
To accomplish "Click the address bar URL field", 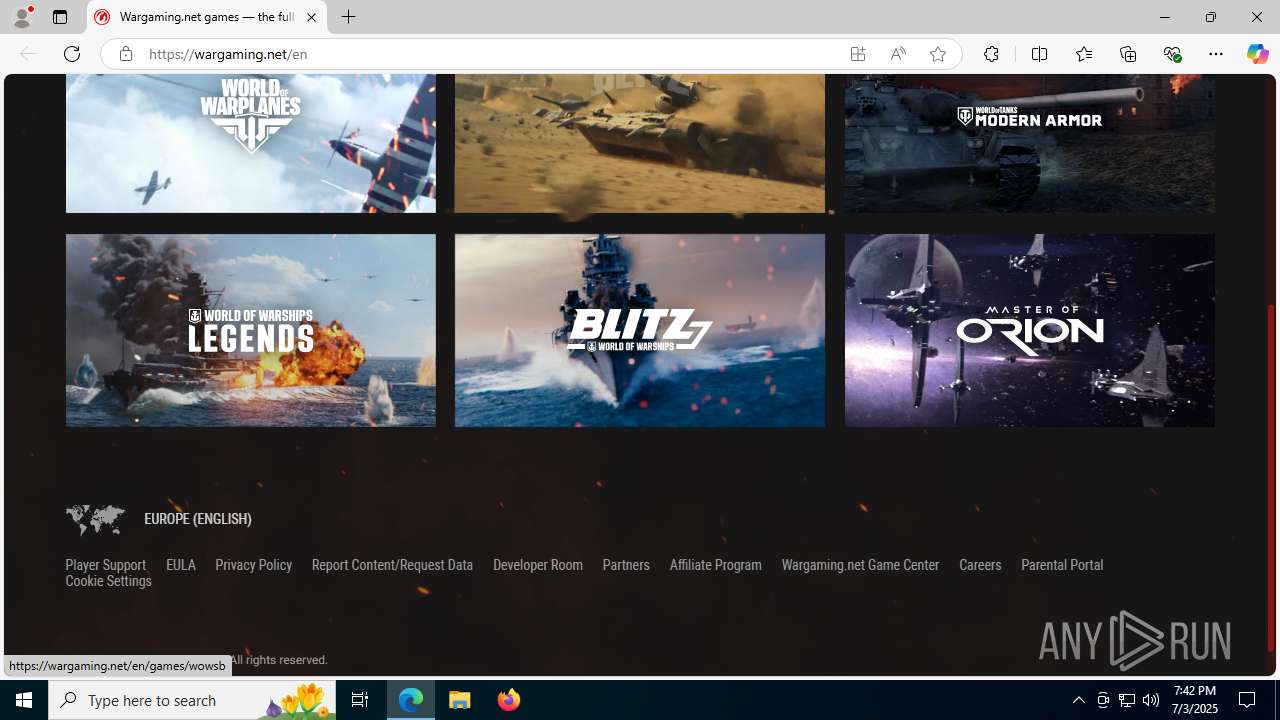I will pyautogui.click(x=490, y=54).
